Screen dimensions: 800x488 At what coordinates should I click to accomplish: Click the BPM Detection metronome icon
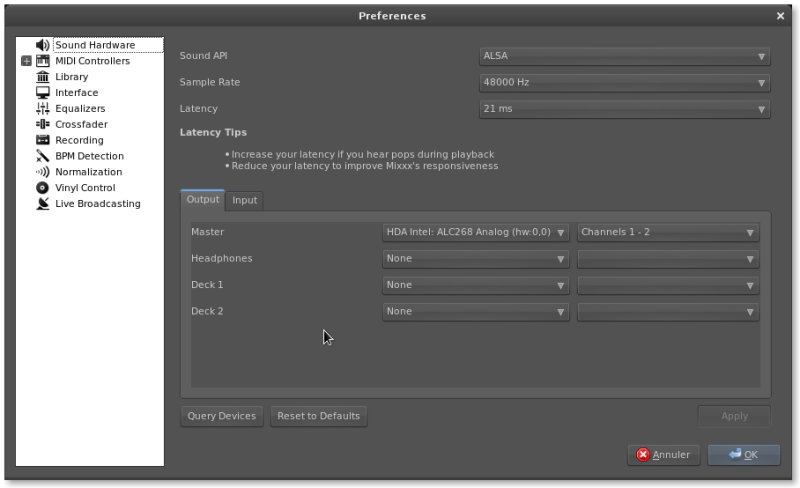(43, 156)
